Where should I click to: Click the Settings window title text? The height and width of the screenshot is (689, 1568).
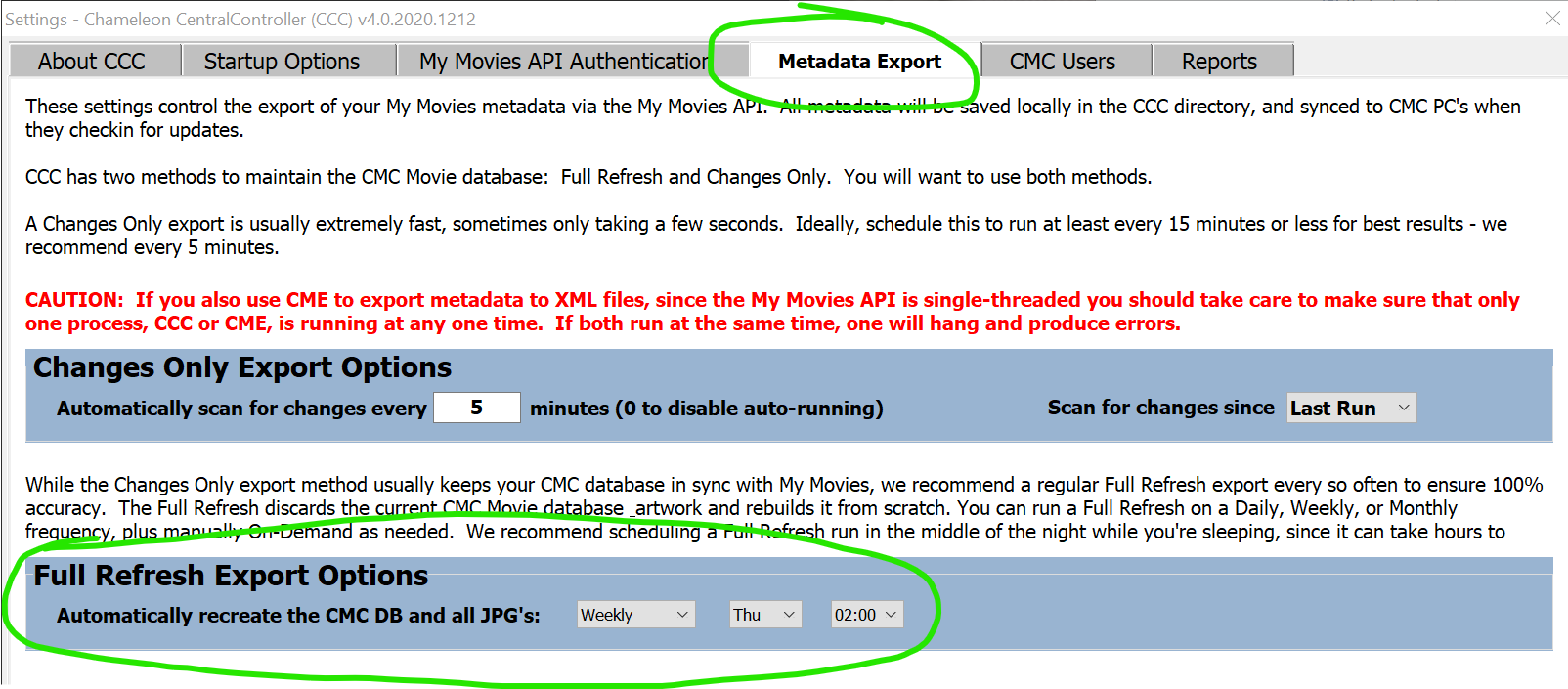click(240, 20)
